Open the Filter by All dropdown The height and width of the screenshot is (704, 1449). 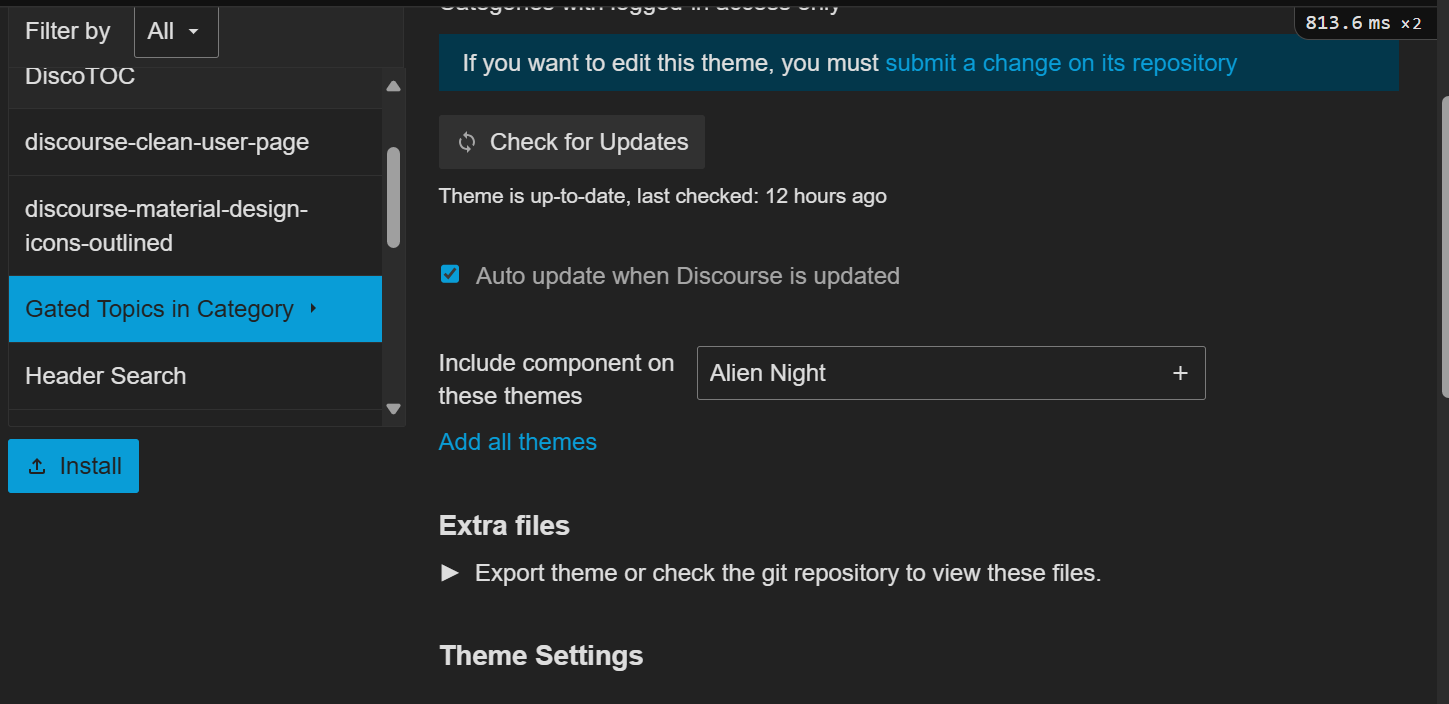tap(176, 31)
